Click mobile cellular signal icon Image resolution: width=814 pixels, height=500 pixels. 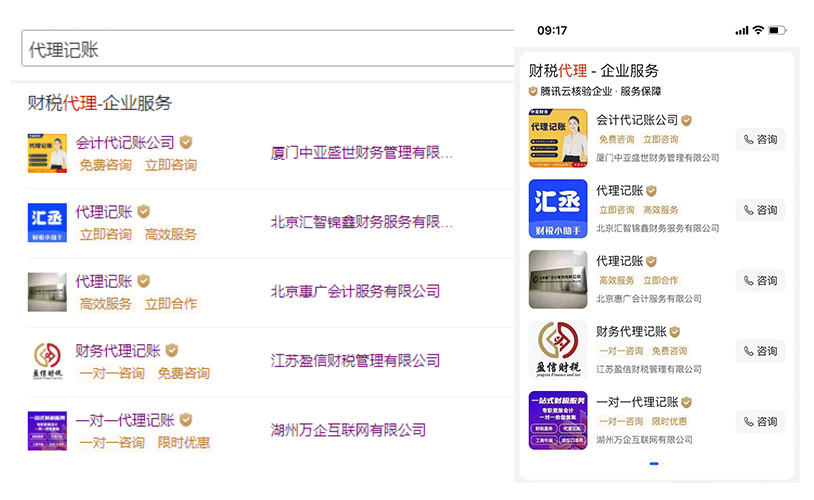point(742,31)
